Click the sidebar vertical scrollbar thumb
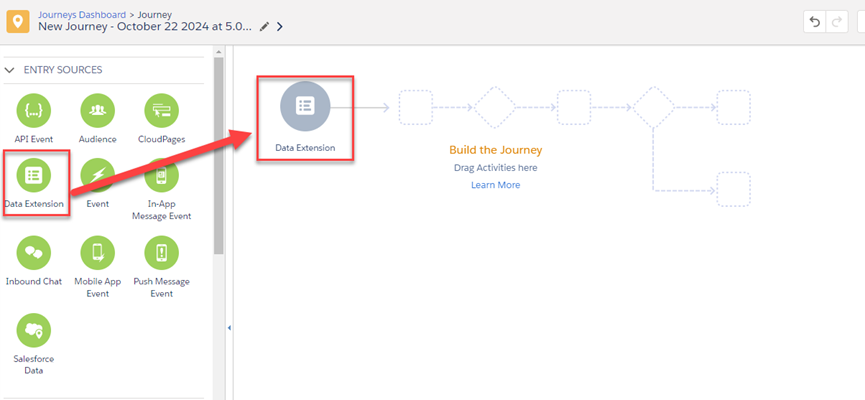The width and height of the screenshot is (865, 400). click(x=218, y=156)
